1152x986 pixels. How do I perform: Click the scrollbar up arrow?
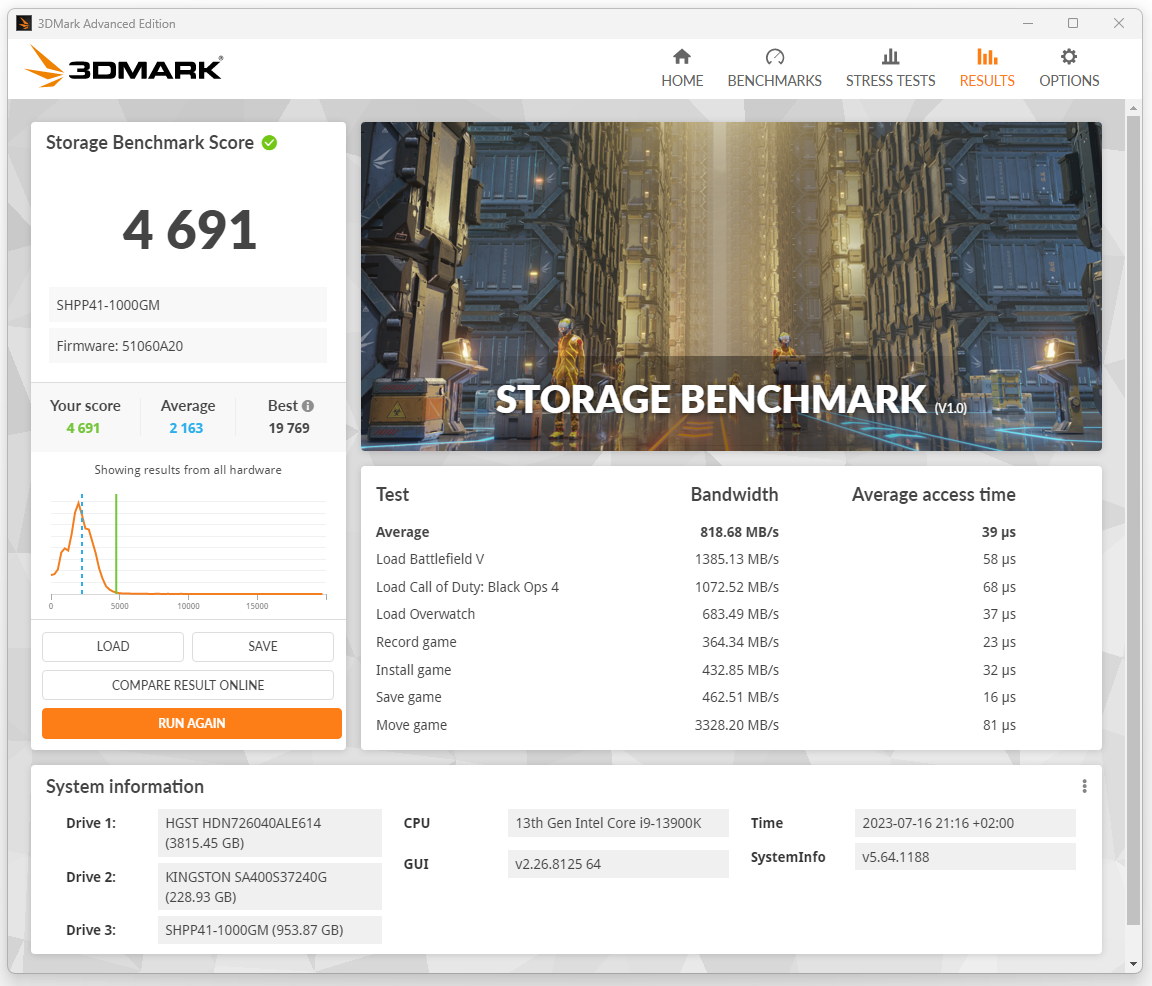pyautogui.click(x=1133, y=108)
